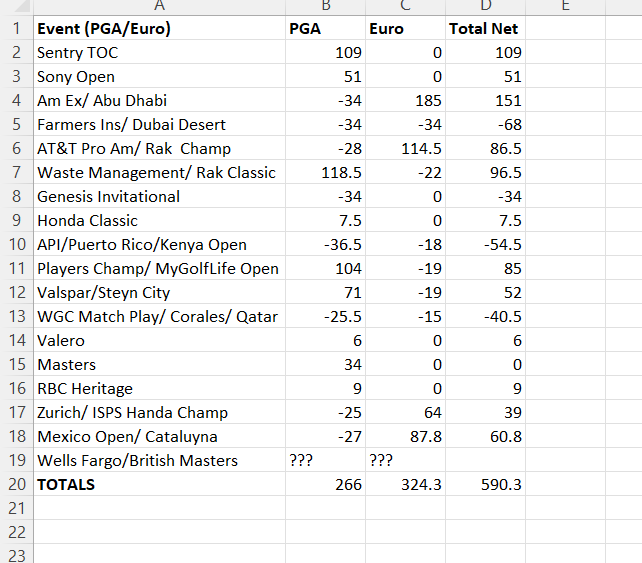Select 'Wells Fargo/British Masters' cell
Viewport: 642px width, 563px height.
[159, 460]
